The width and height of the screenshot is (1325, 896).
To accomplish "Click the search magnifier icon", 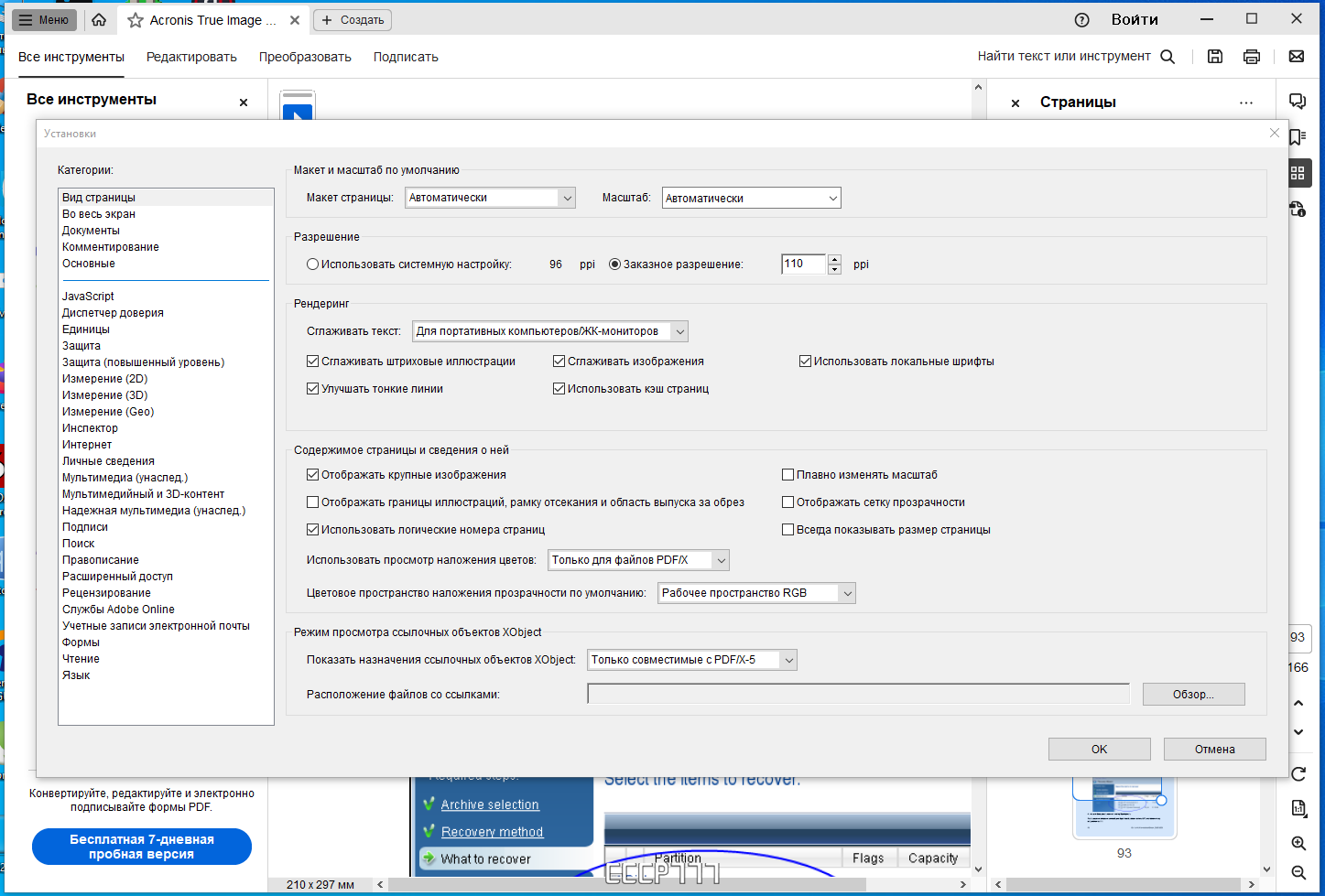I will 1168,57.
